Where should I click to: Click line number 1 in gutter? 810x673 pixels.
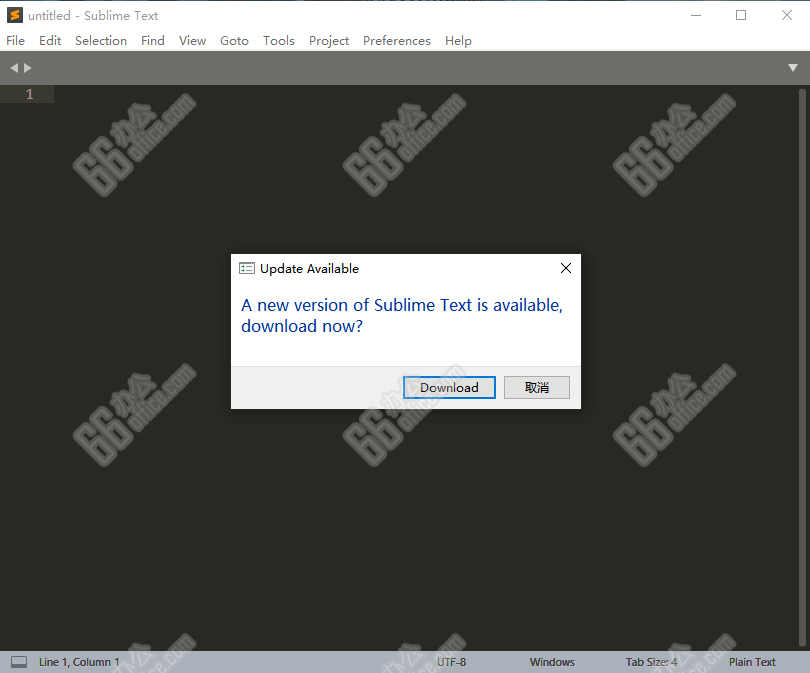[x=29, y=94]
